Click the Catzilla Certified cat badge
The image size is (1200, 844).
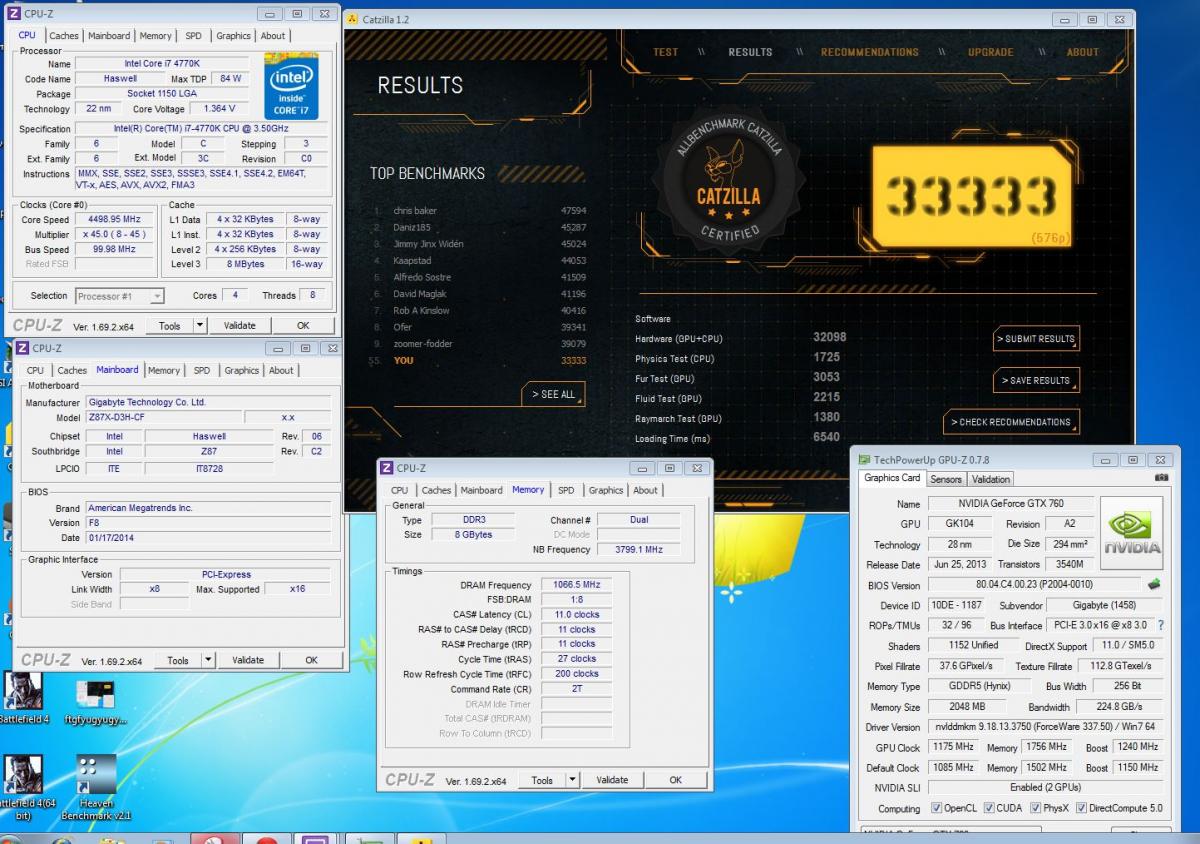pyautogui.click(x=727, y=181)
